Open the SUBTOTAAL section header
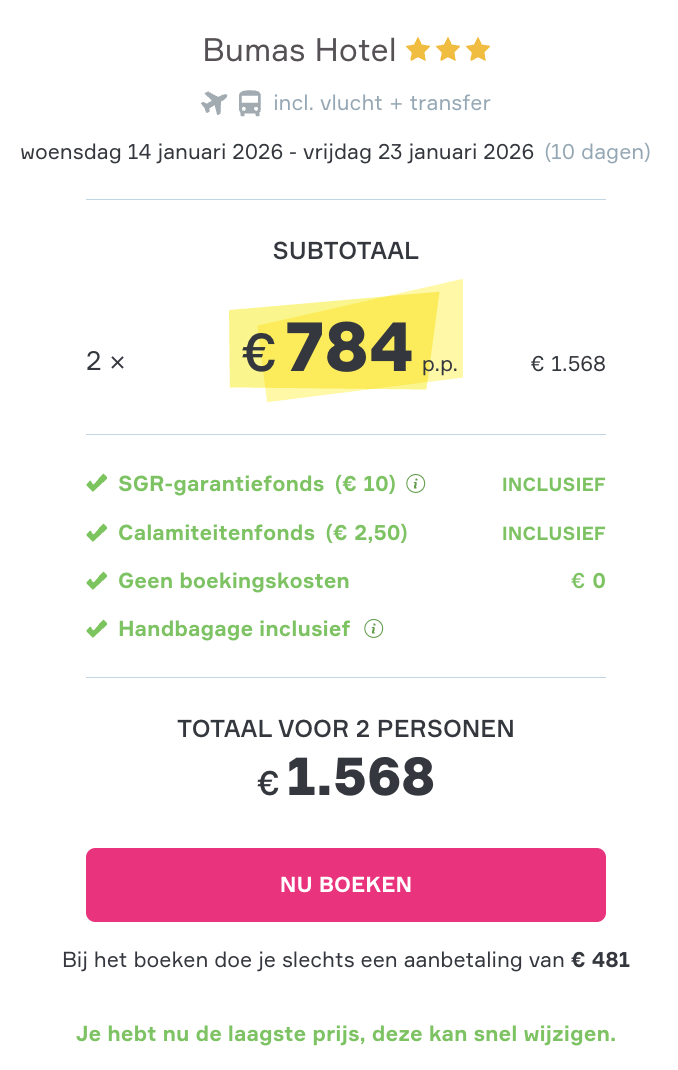678x1070 pixels. (346, 251)
